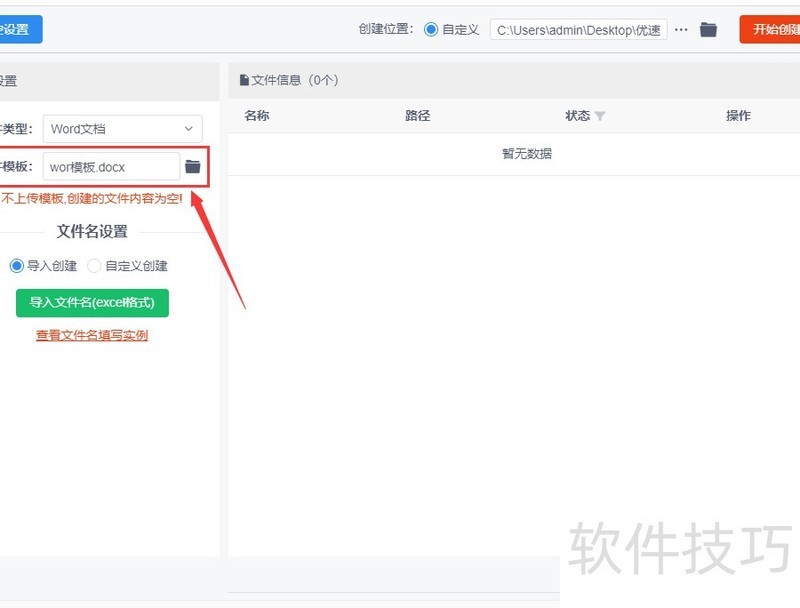
Task: Select the 自定义 radio for 创建位置
Action: point(432,29)
